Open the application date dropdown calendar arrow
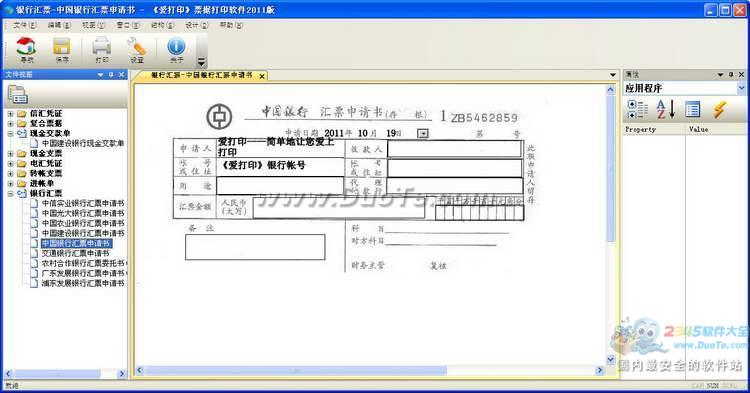 [x=423, y=133]
